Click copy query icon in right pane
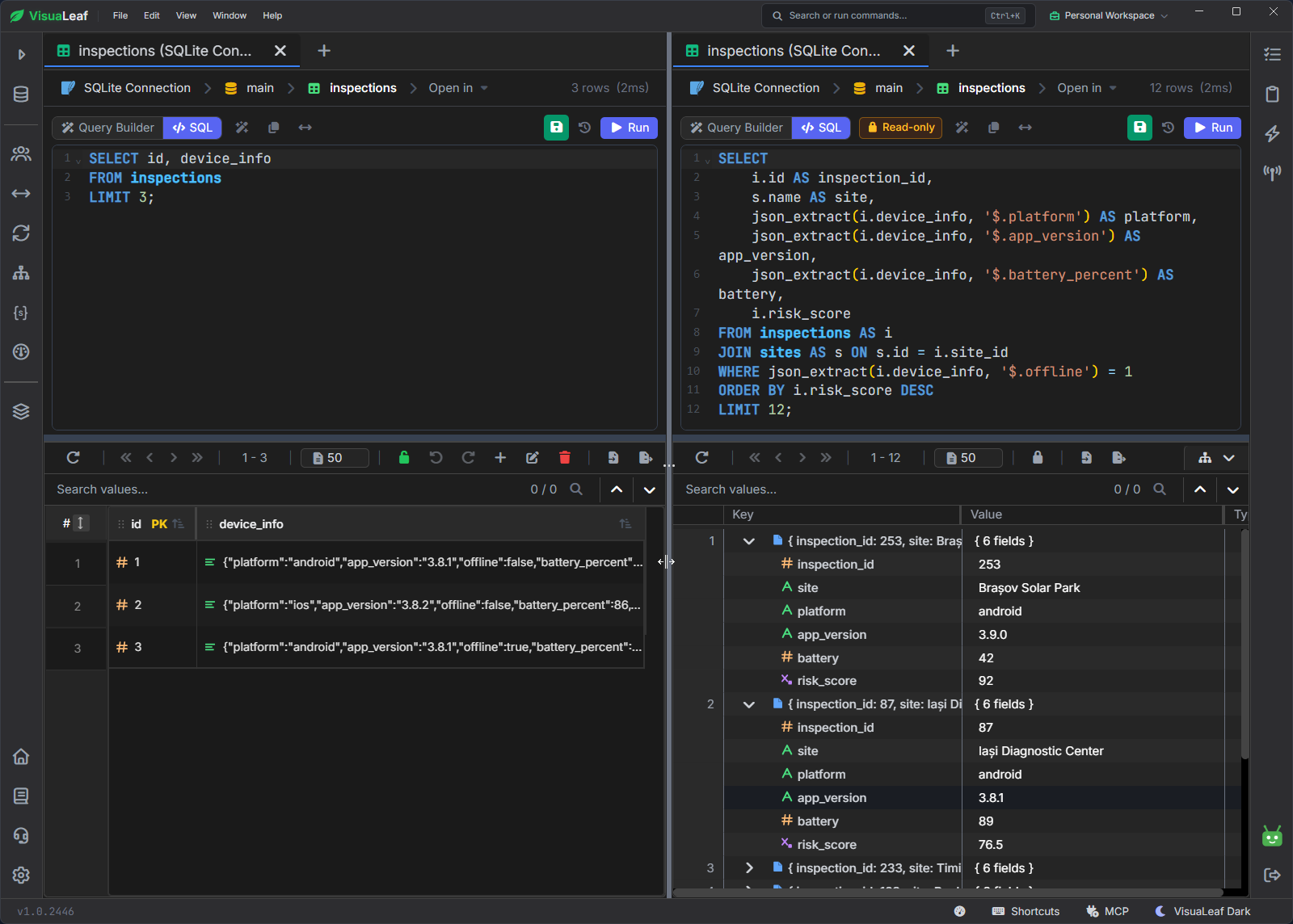1293x924 pixels. click(x=993, y=128)
